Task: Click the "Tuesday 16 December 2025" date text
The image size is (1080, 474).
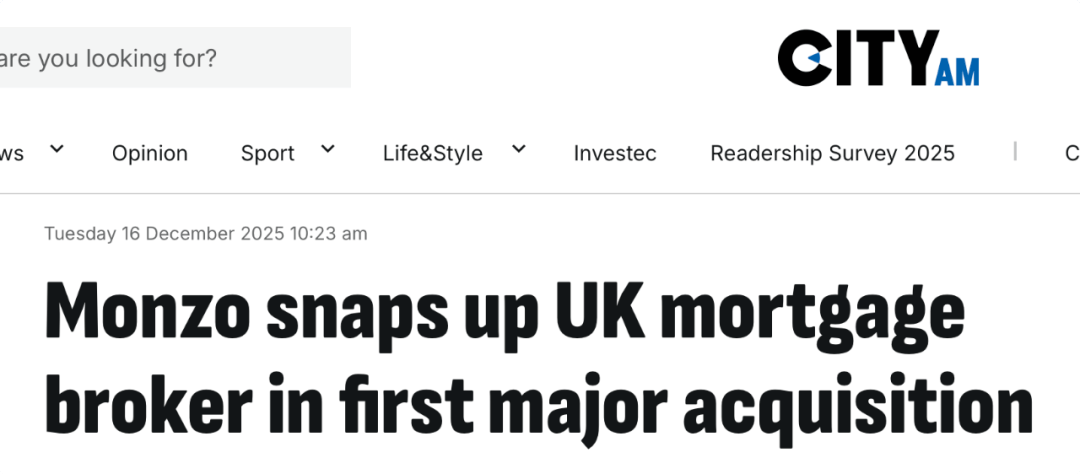Action: coord(164,234)
